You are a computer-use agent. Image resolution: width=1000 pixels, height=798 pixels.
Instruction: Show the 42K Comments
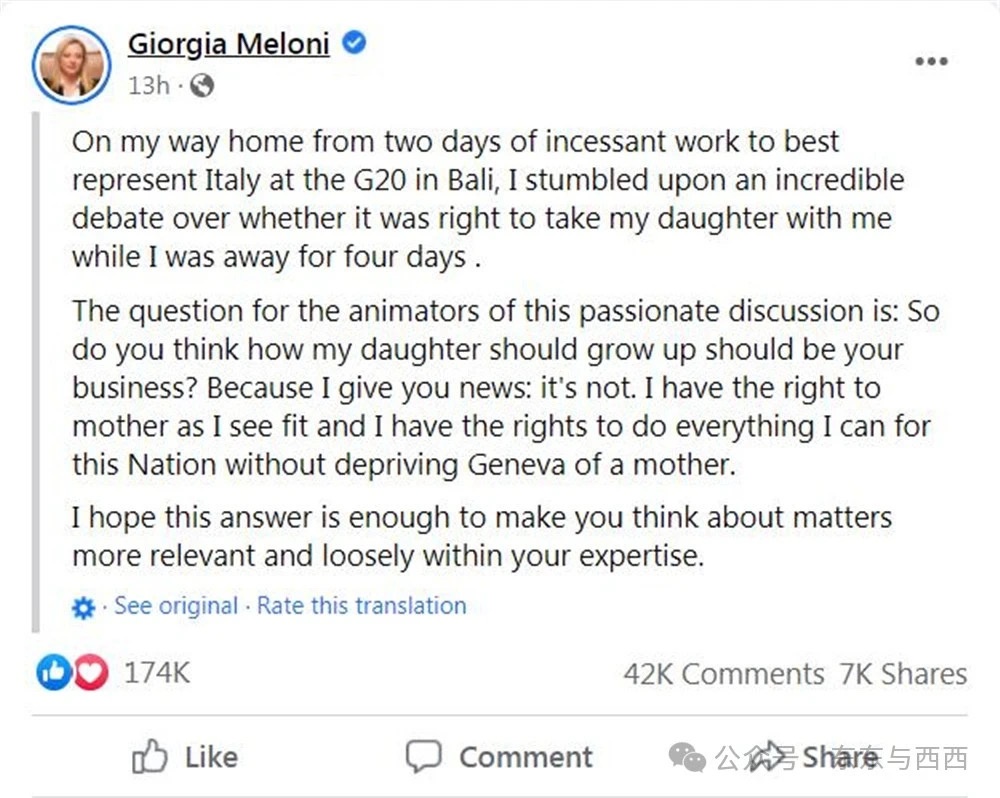tap(724, 674)
